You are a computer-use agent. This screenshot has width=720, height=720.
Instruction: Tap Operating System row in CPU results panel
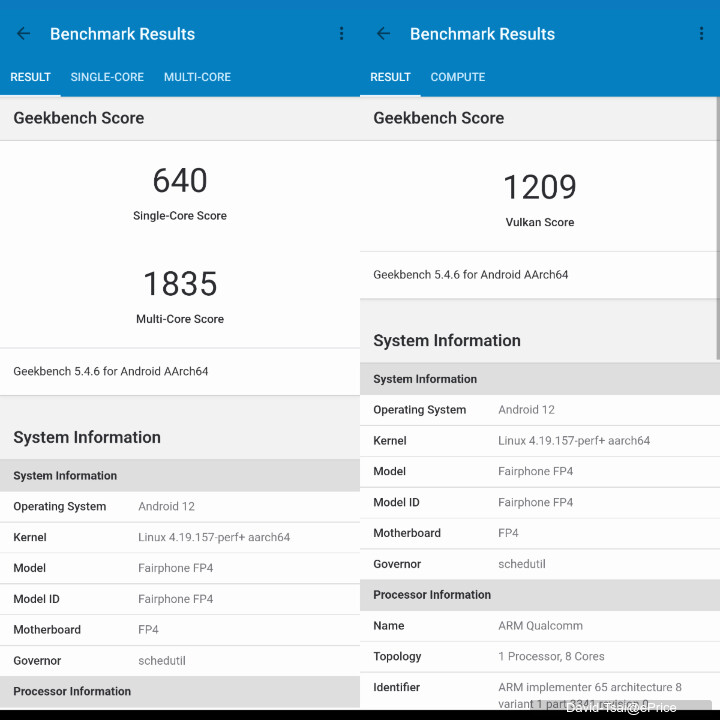click(180, 506)
